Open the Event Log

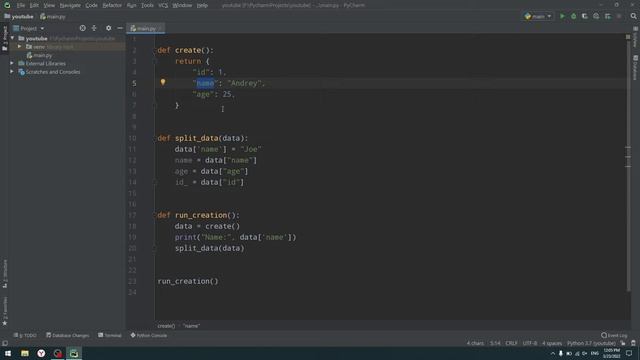coord(614,336)
